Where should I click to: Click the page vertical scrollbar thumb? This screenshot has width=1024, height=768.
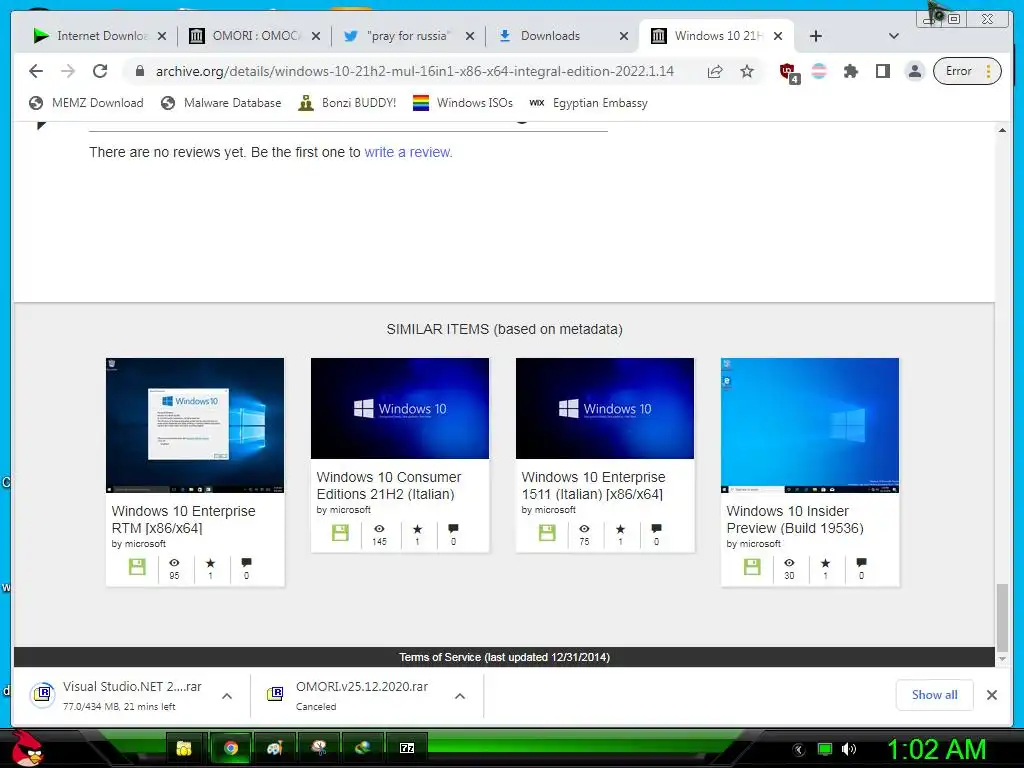coord(1002,618)
